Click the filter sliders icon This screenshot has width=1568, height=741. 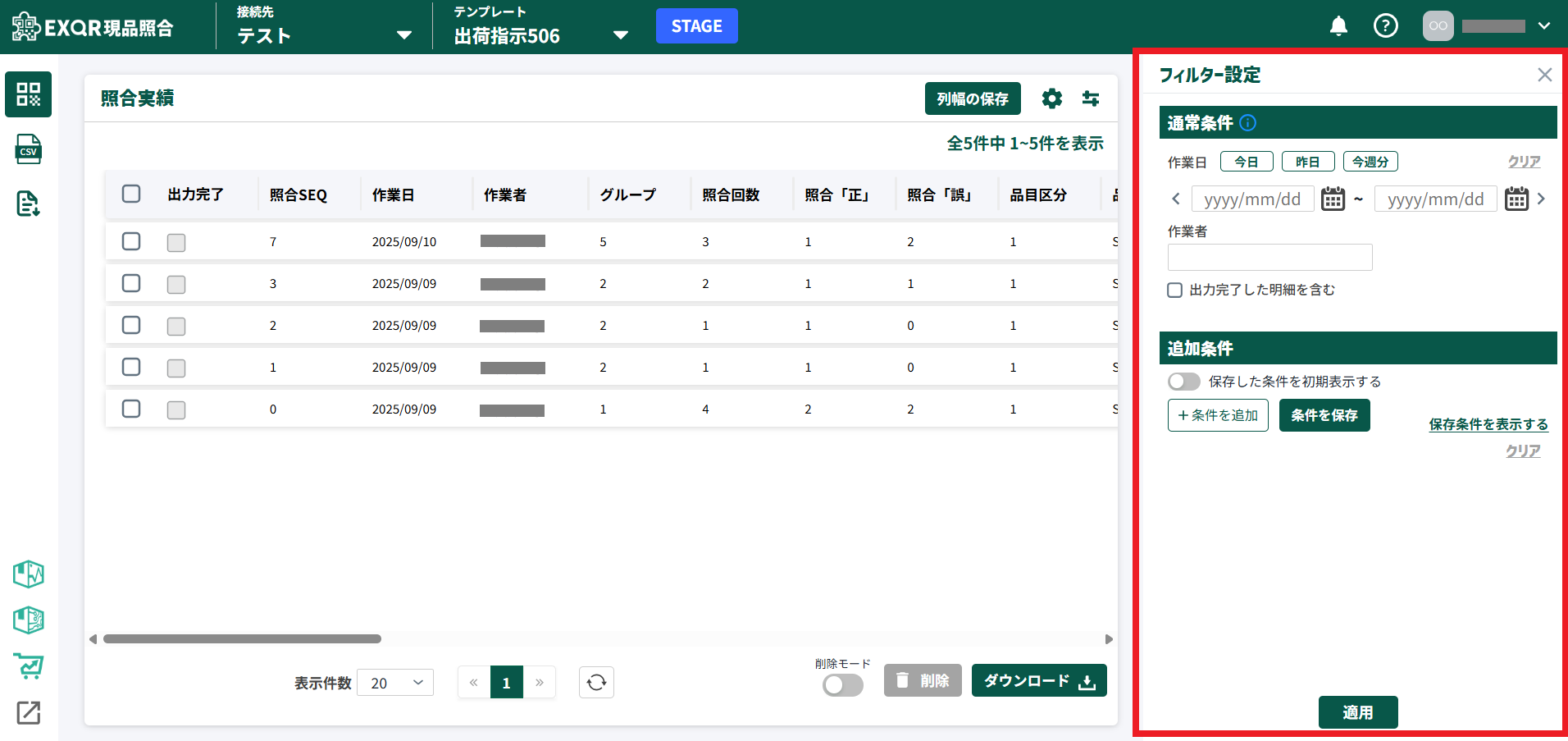[1090, 98]
